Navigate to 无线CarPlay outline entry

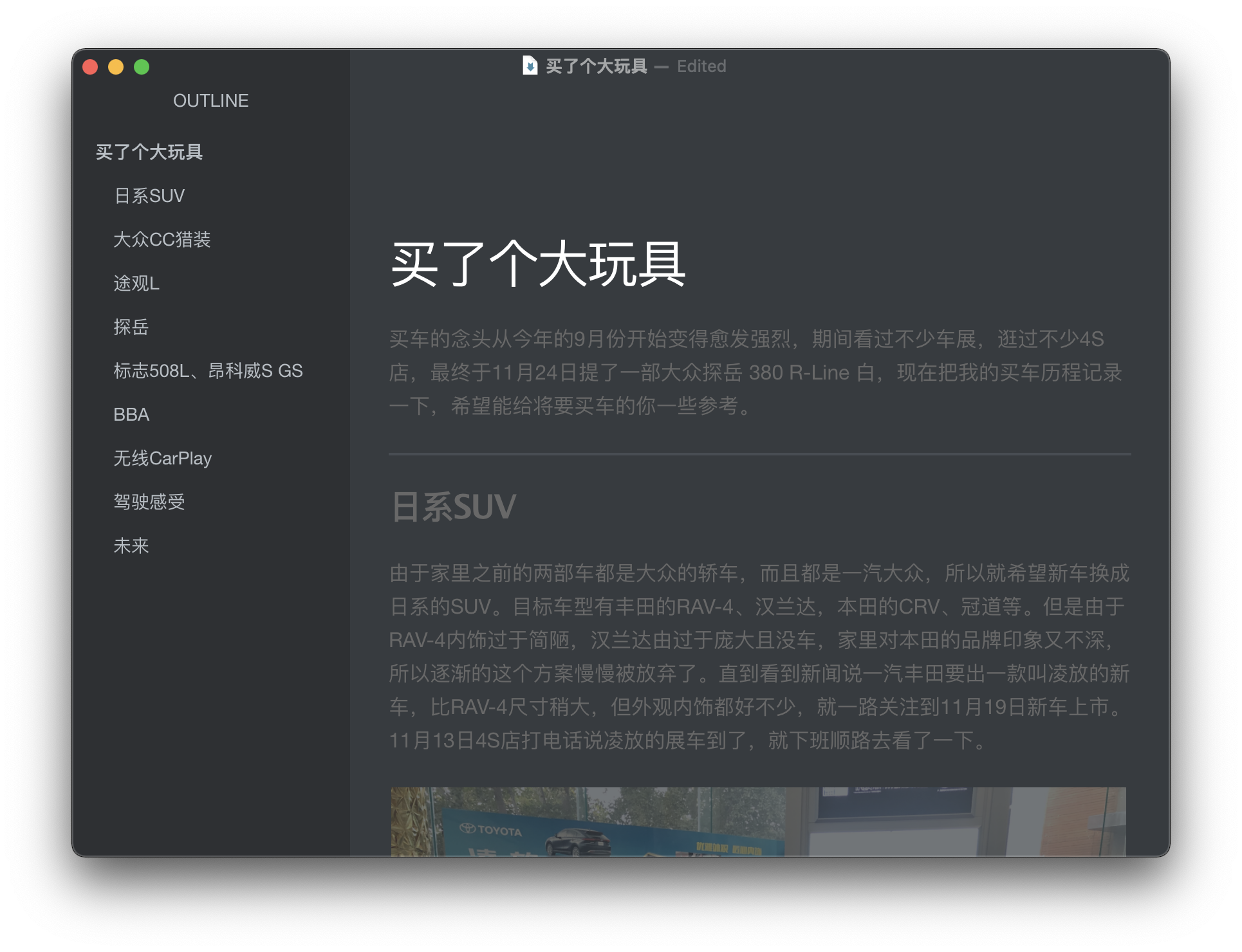[162, 459]
